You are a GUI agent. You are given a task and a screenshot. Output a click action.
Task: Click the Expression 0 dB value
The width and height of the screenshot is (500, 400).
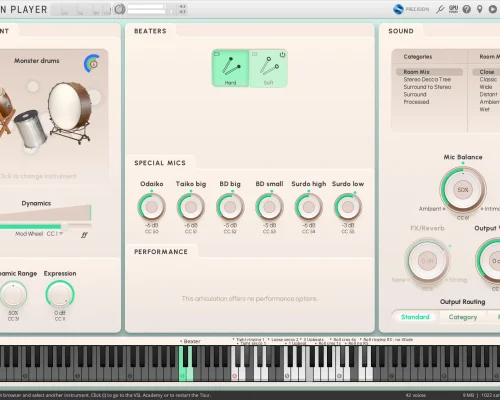click(60, 313)
